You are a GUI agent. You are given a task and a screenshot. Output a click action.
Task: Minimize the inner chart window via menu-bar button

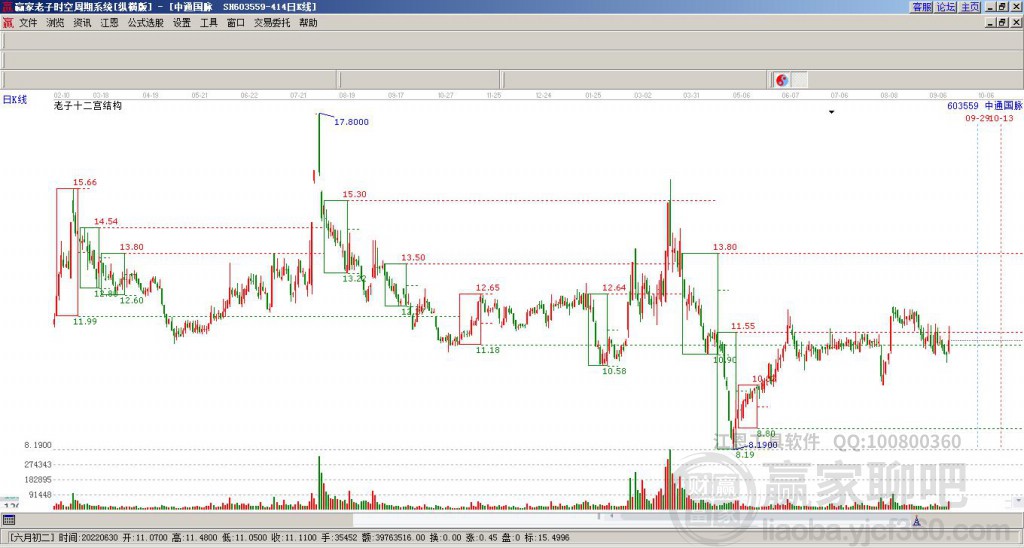[x=990, y=23]
